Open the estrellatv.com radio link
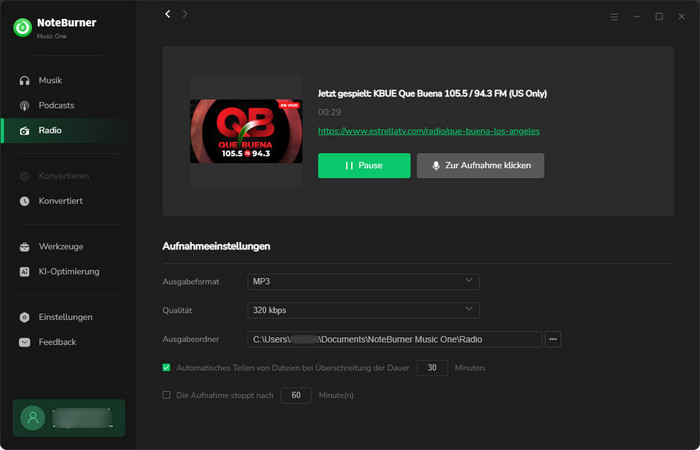 (x=429, y=131)
